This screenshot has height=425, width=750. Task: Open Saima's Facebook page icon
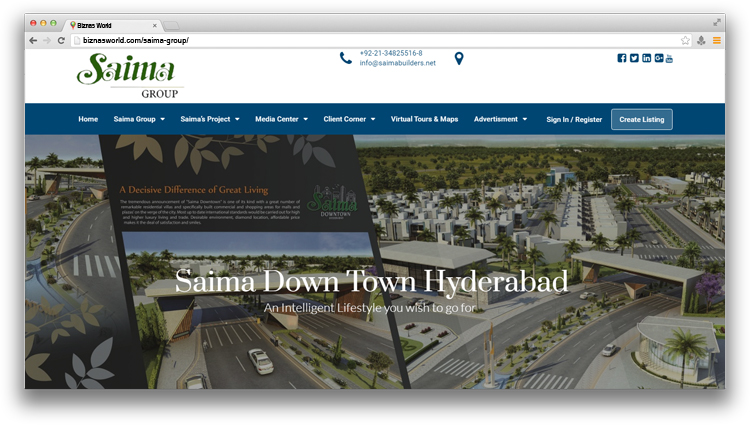point(621,58)
